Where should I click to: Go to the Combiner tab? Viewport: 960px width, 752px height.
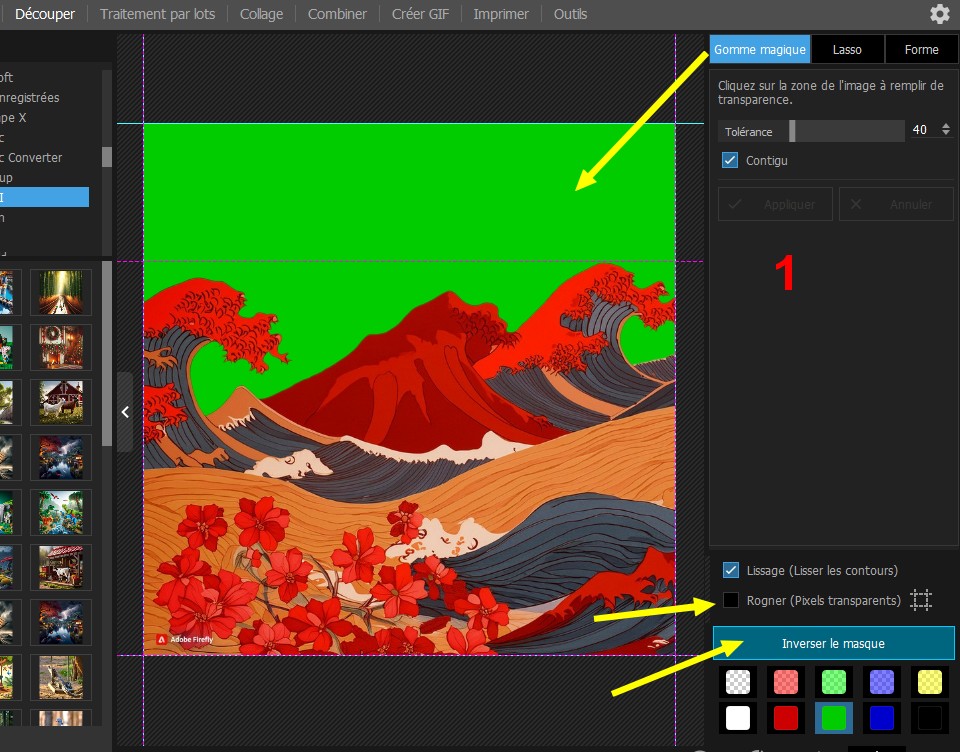click(337, 14)
